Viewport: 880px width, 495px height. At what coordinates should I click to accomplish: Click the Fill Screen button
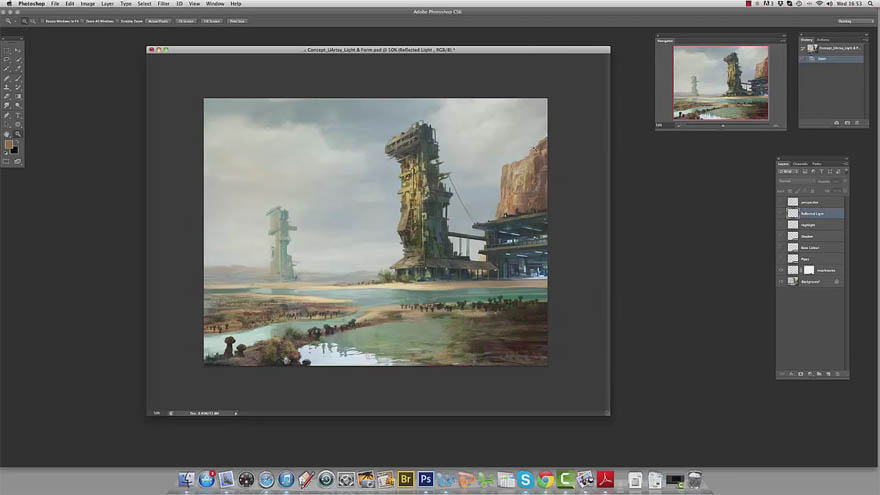click(212, 21)
